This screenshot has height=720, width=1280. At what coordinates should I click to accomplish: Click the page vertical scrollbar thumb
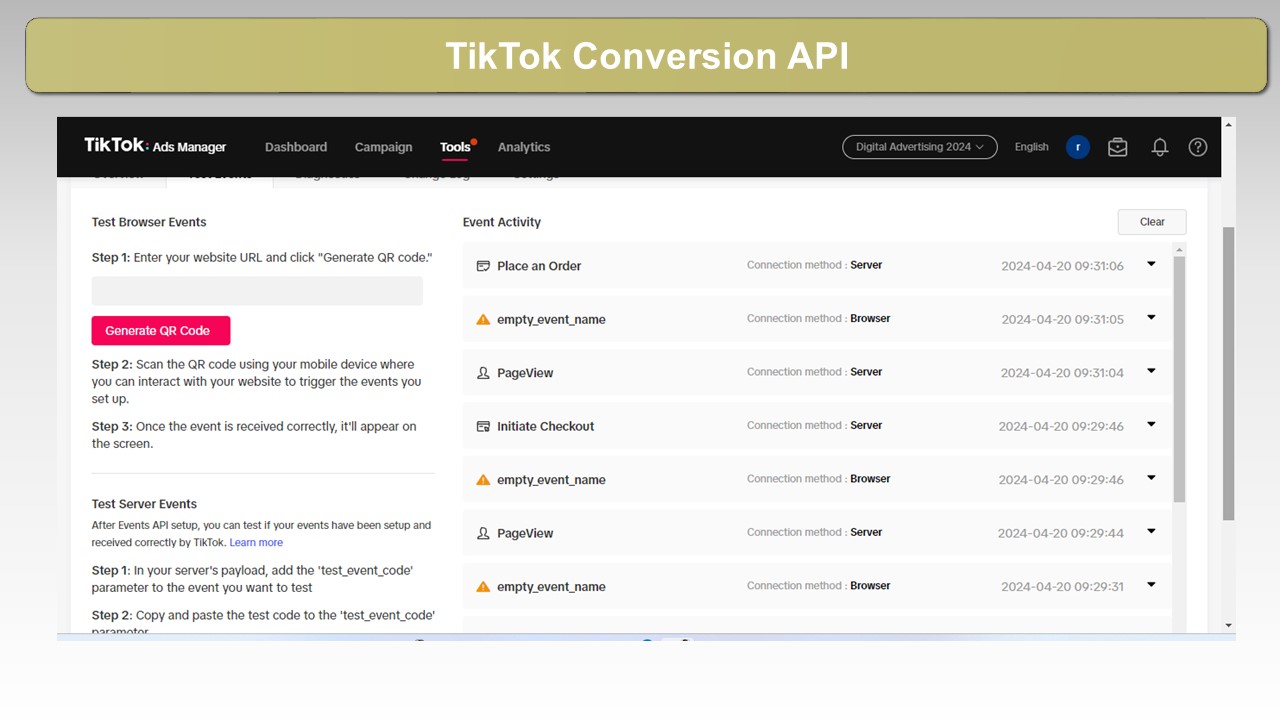(1229, 372)
